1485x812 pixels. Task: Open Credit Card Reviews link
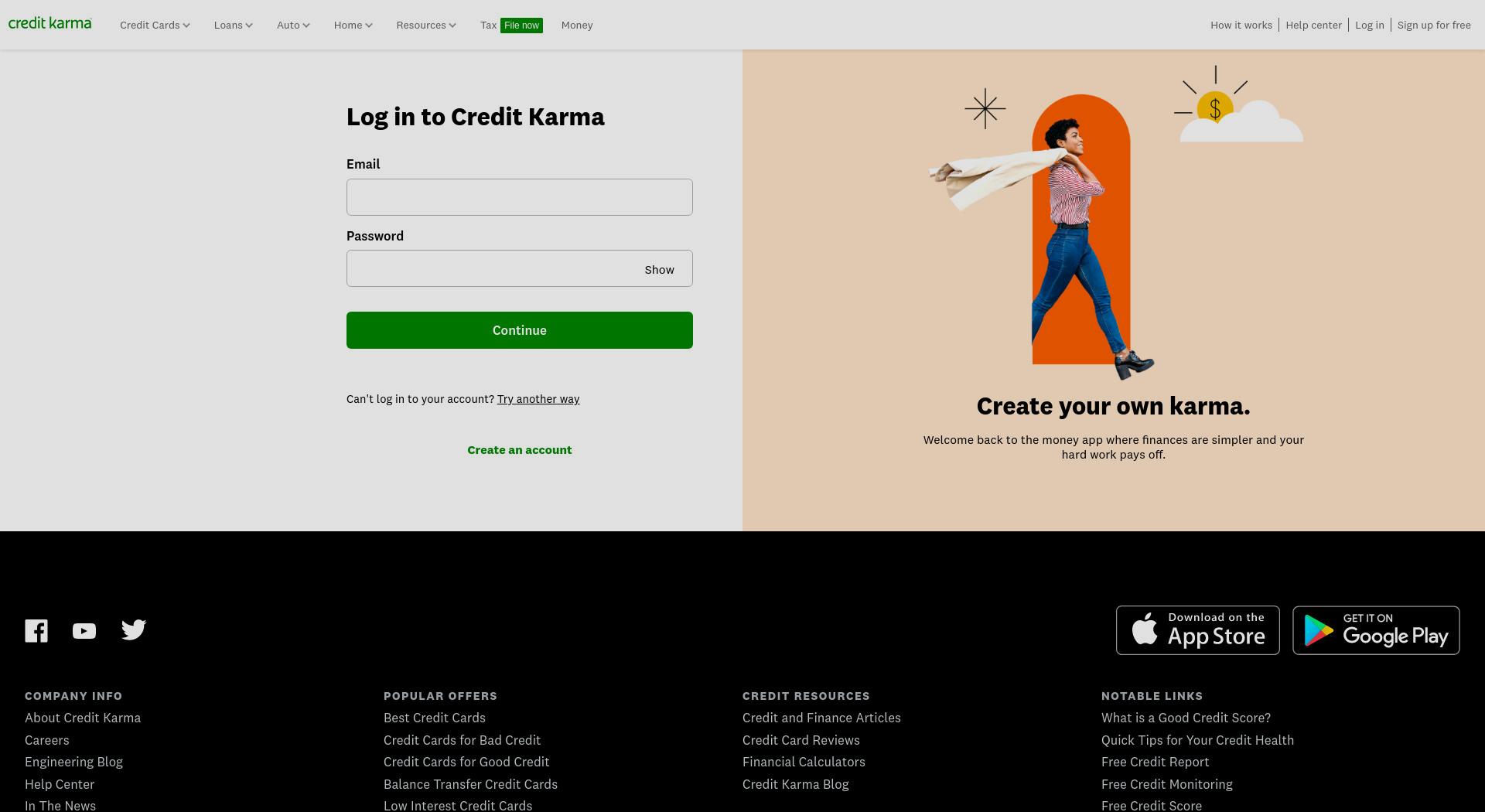click(801, 740)
